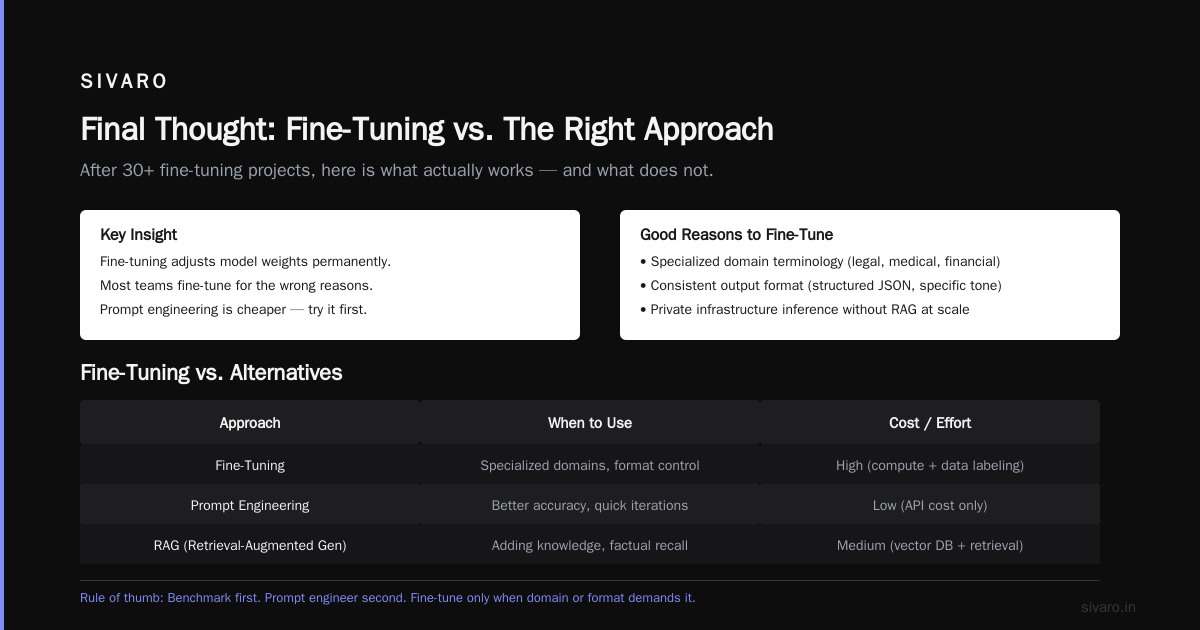
Task: Select the 'High (compute + data labeling)' cell
Action: coord(930,466)
